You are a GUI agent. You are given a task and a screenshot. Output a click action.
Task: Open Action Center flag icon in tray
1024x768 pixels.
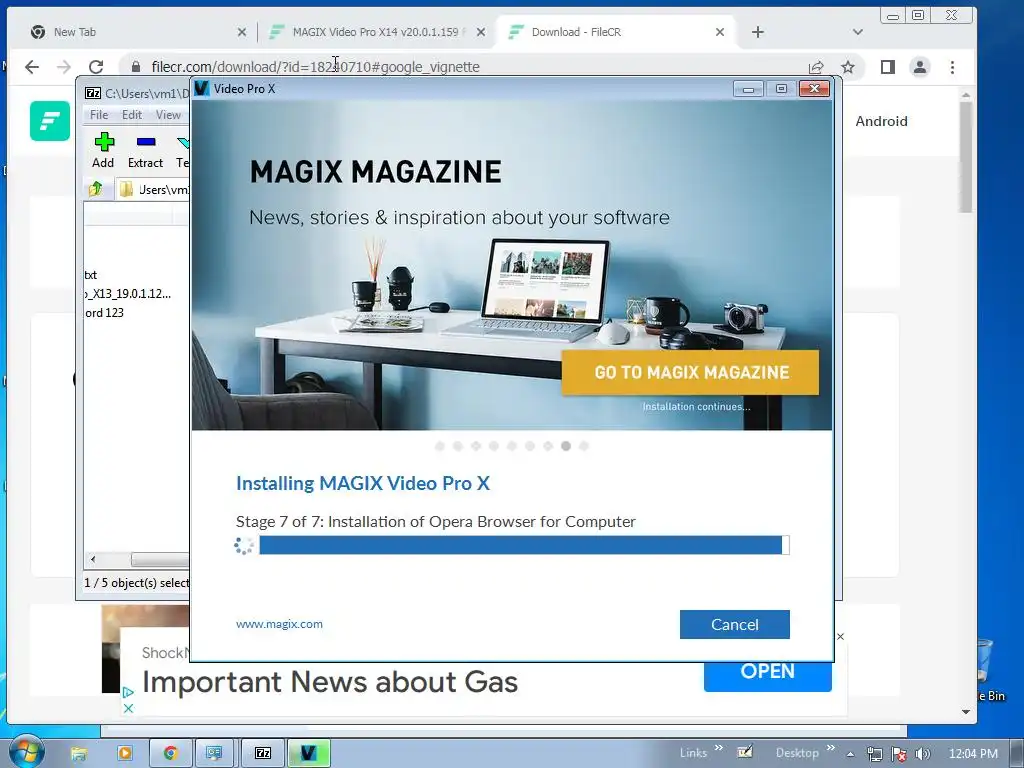[899, 754]
